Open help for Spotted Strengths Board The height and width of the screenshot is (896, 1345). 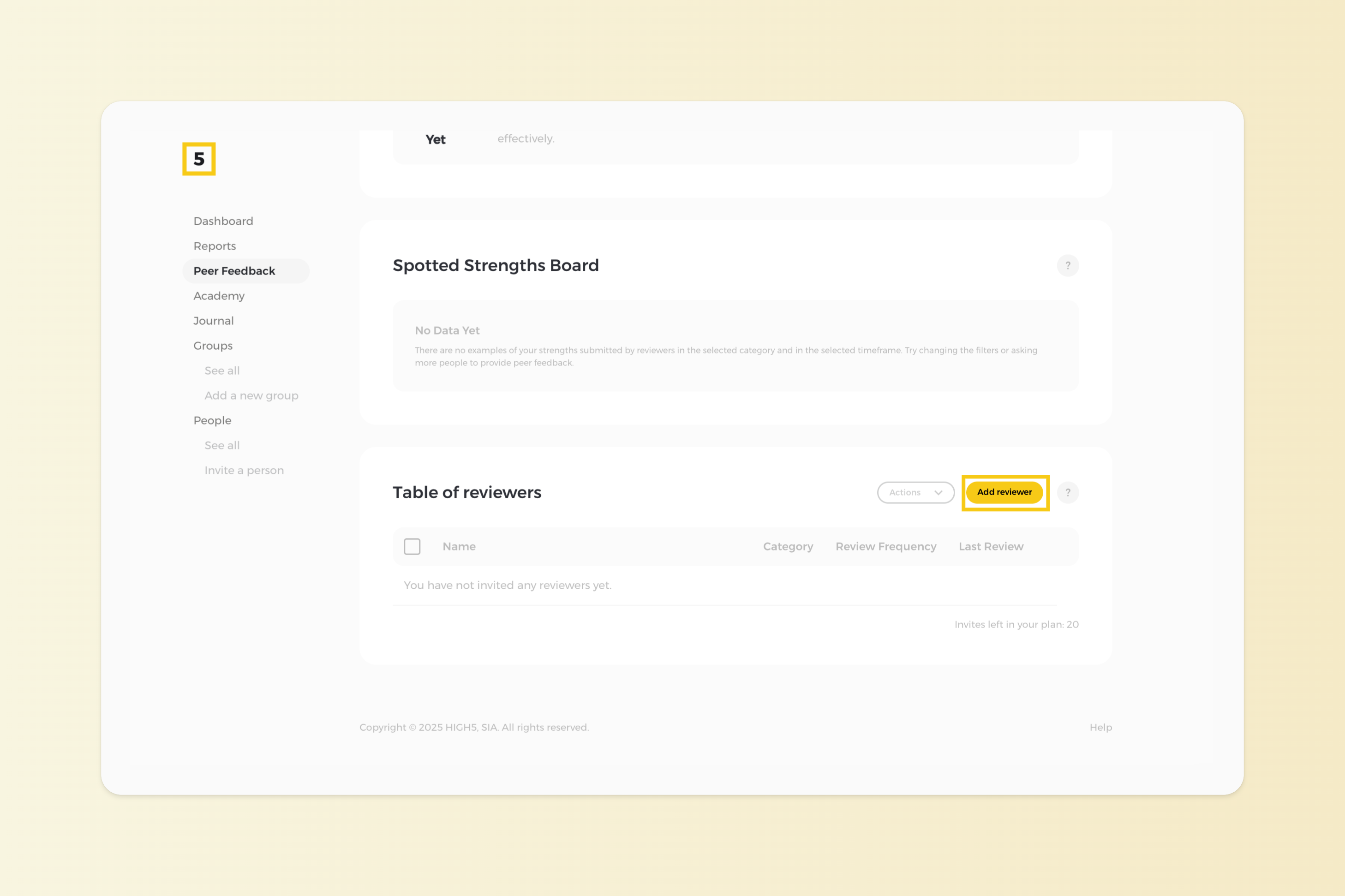coord(1067,265)
